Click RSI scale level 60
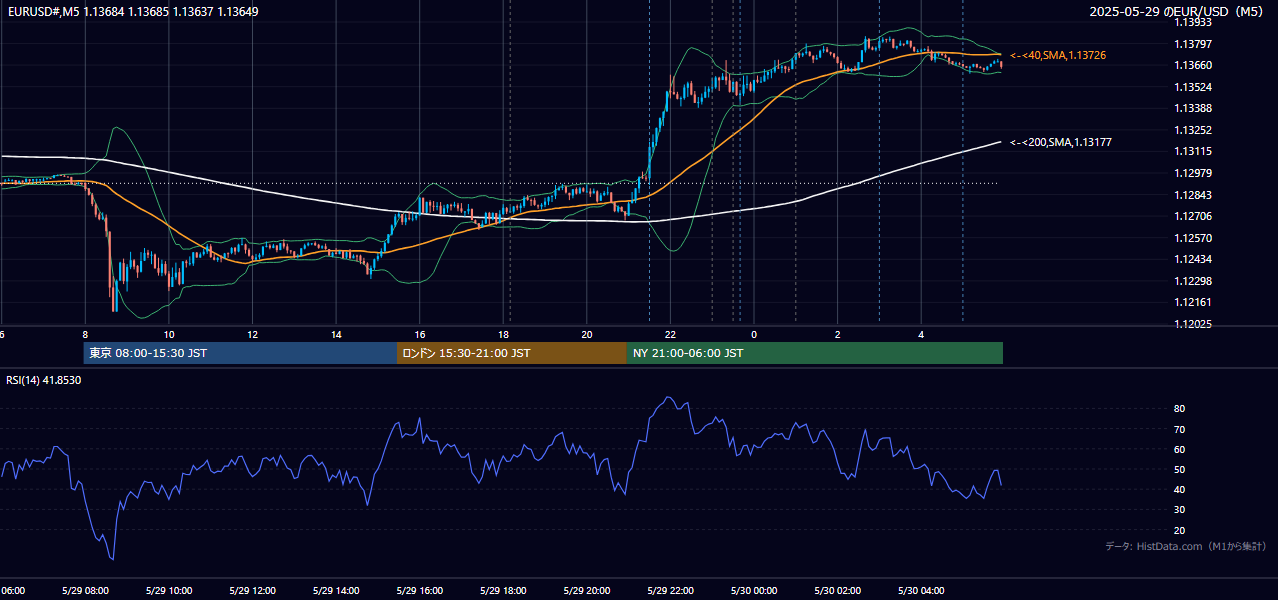Screen dimensions: 1278x600 (x=1179, y=449)
